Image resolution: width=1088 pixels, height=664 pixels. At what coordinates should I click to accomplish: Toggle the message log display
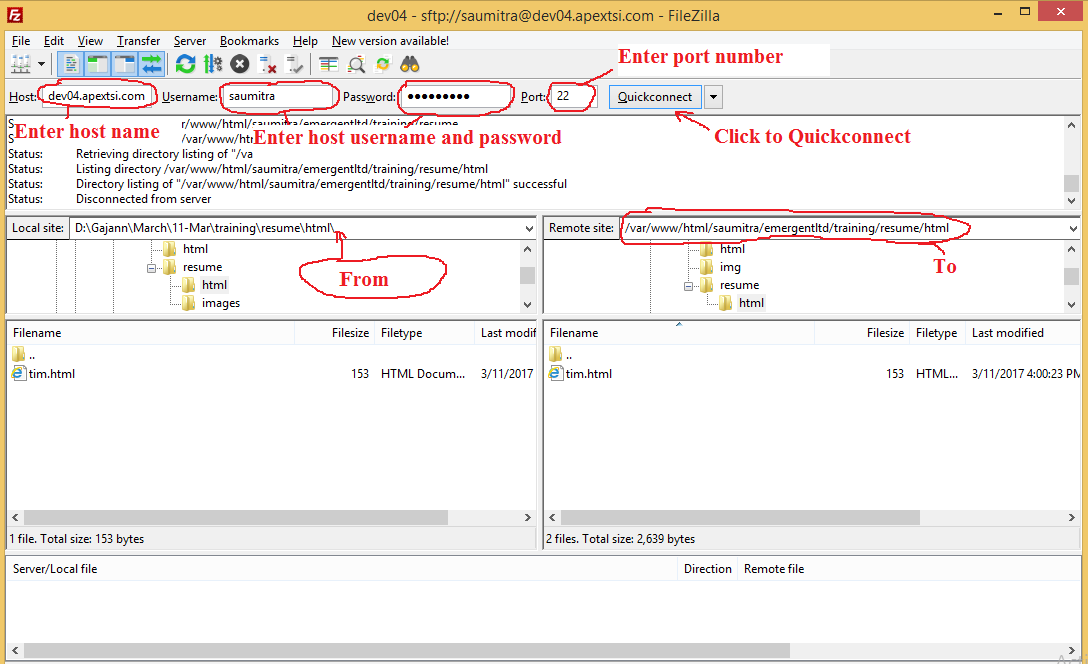[70, 65]
